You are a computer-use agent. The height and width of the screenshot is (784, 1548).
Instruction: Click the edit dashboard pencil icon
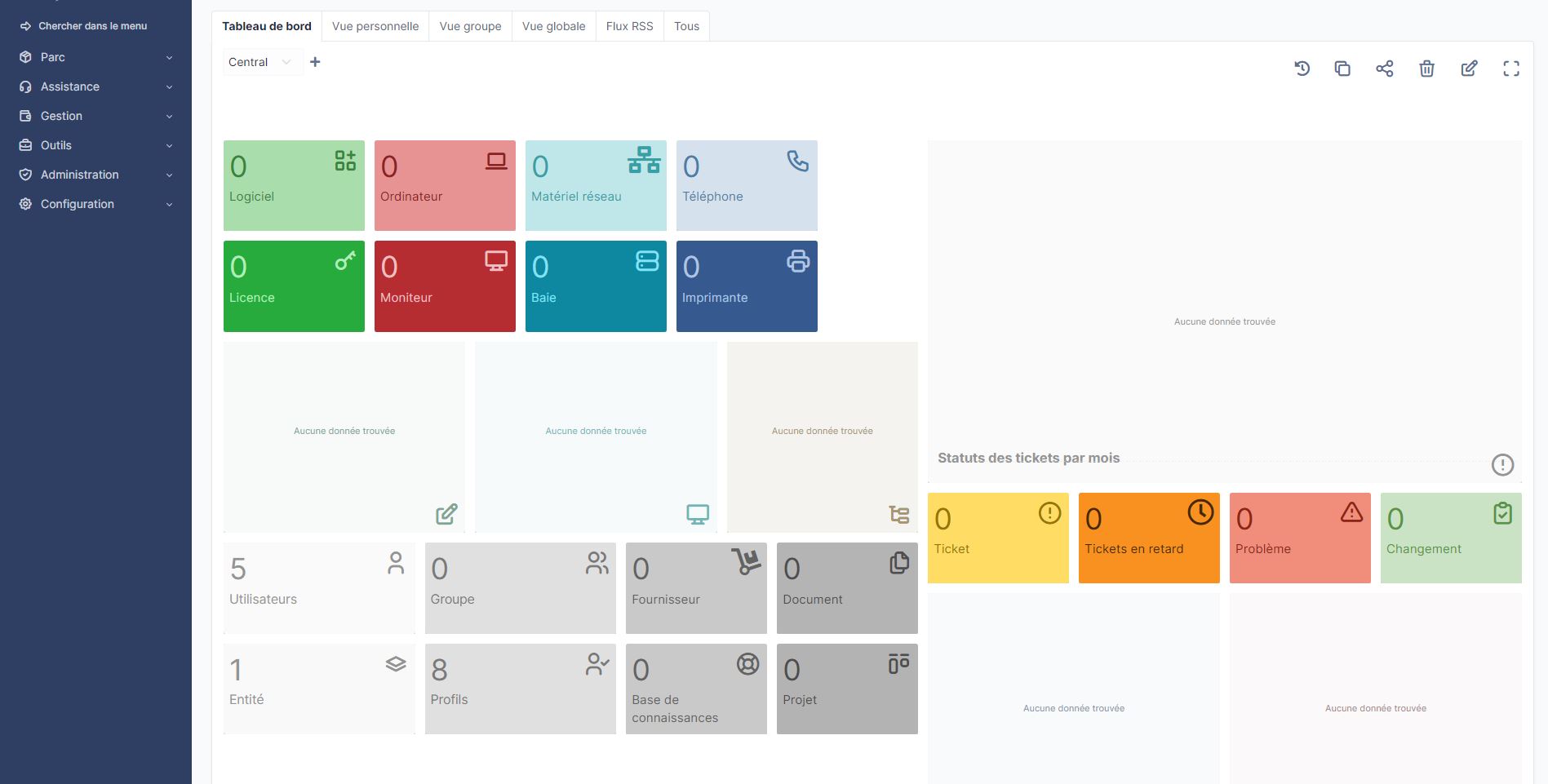(1469, 69)
